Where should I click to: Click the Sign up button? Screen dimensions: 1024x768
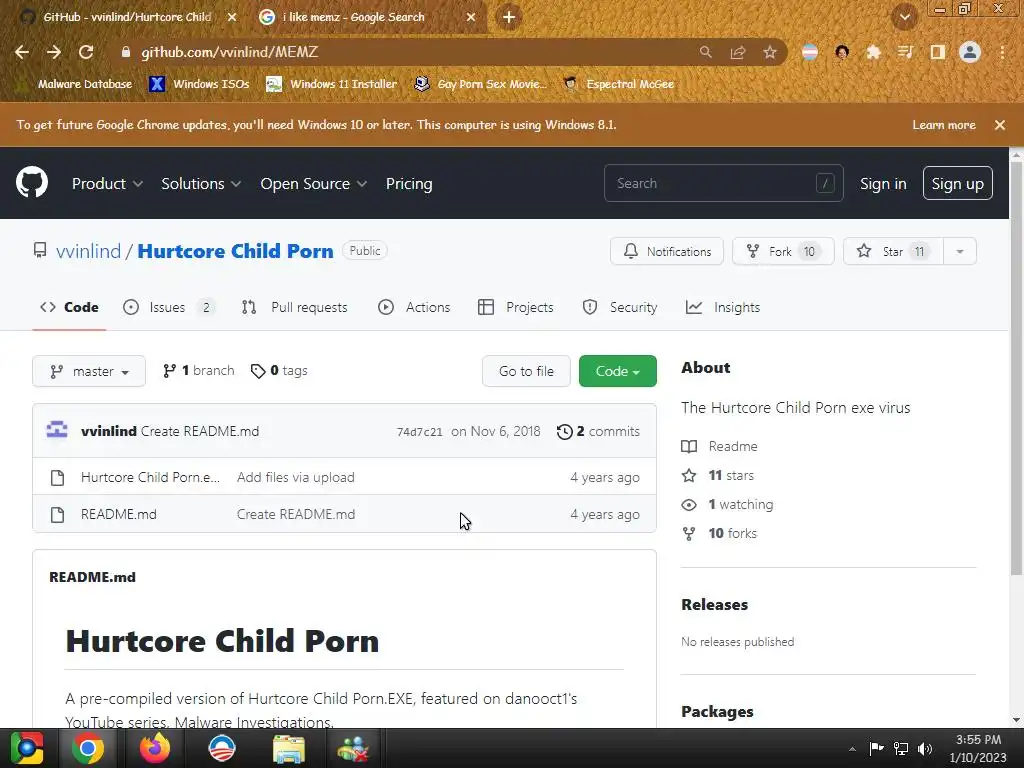pos(957,184)
